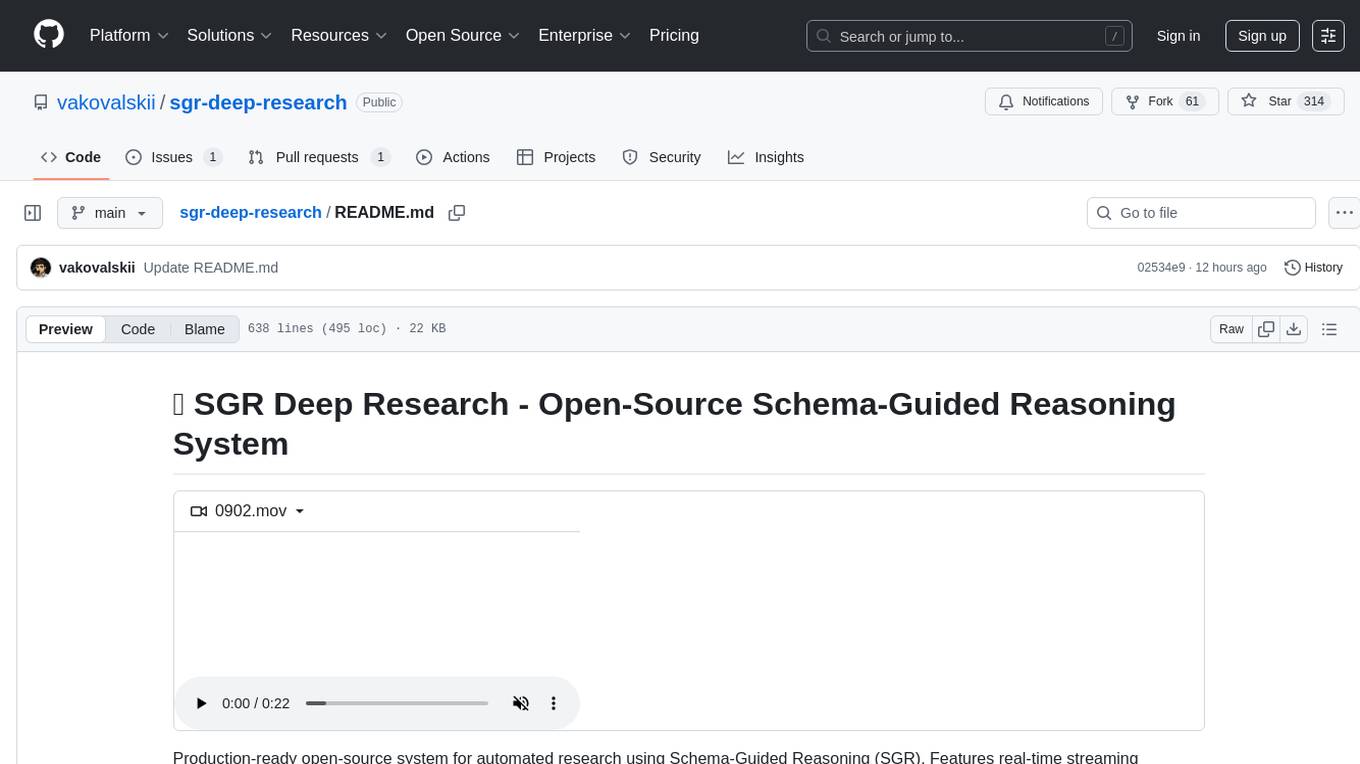Expand the Open Source menu
The height and width of the screenshot is (764, 1360).
[462, 35]
